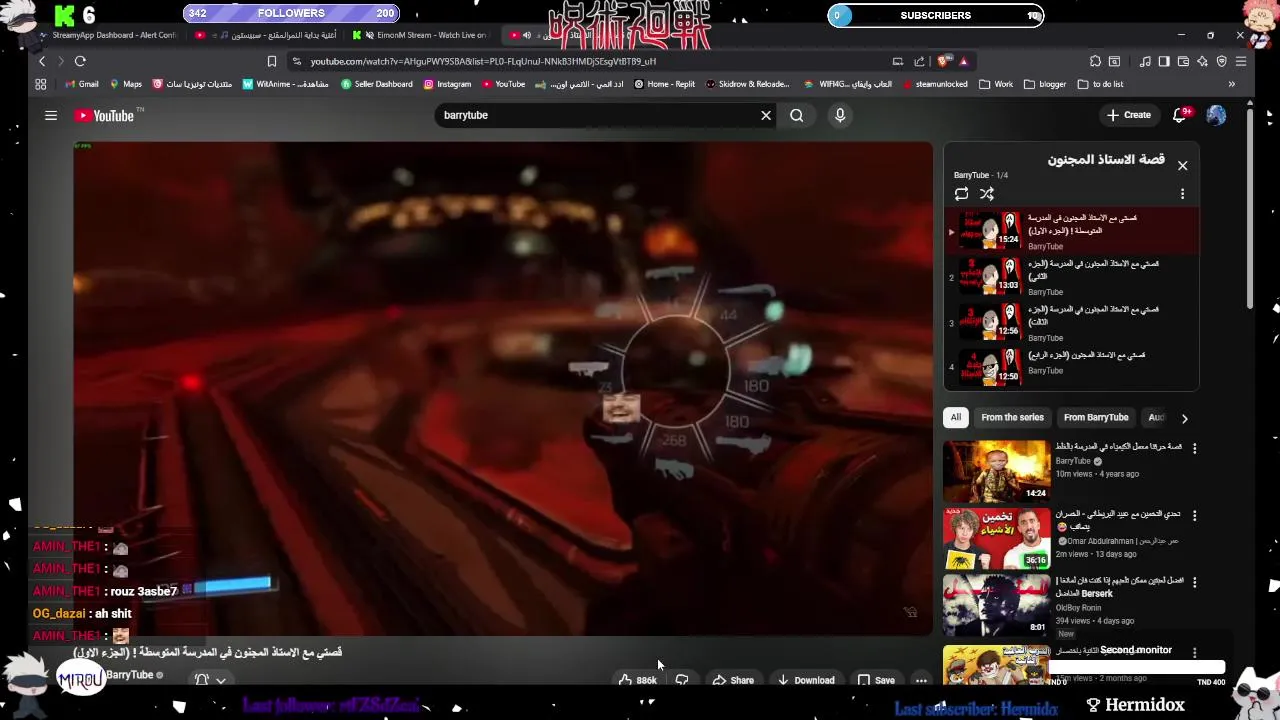Viewport: 1280px width, 720px height.
Task: Save the video to a playlist
Action: tap(876, 680)
